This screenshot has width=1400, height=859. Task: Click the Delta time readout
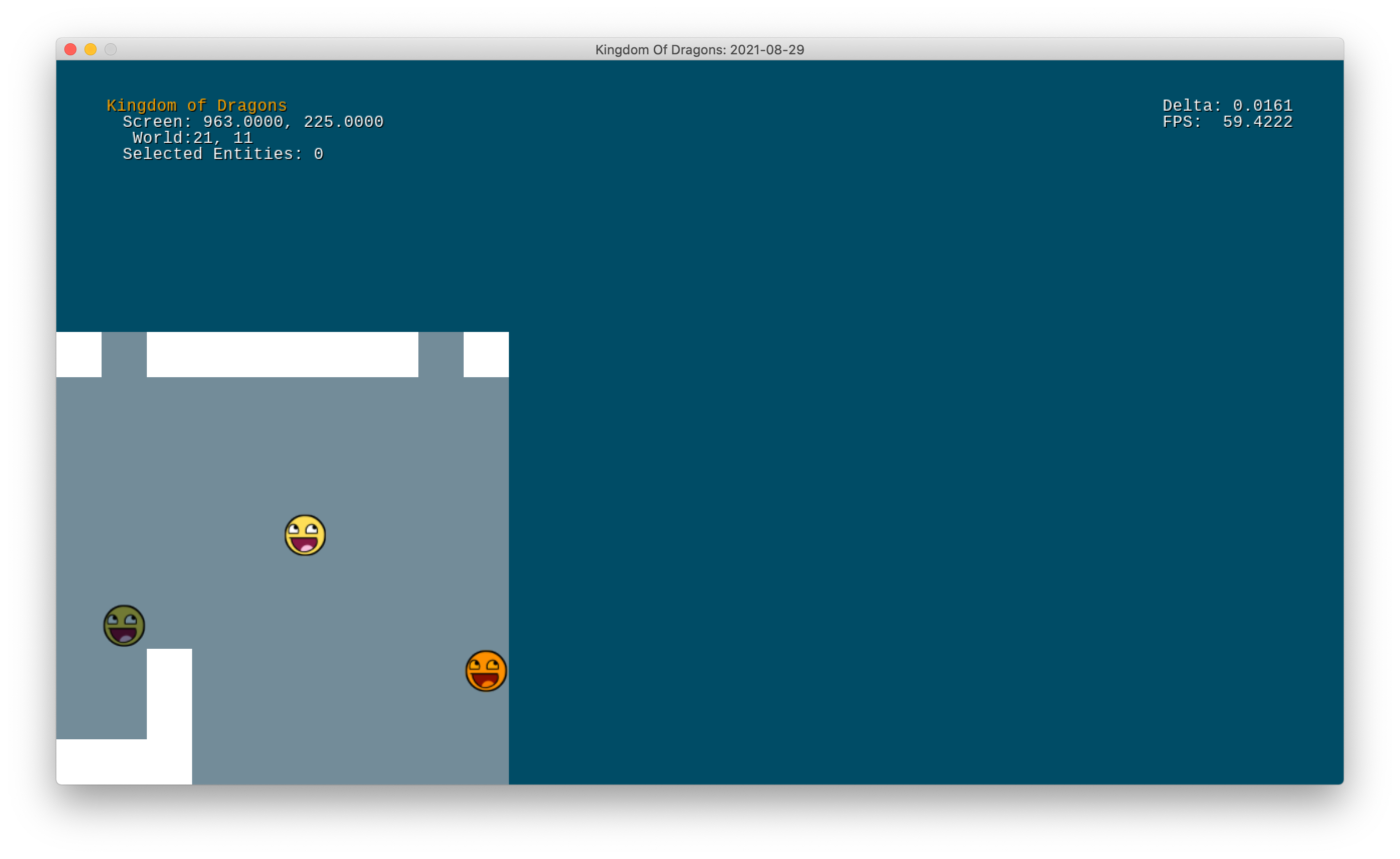(1228, 105)
